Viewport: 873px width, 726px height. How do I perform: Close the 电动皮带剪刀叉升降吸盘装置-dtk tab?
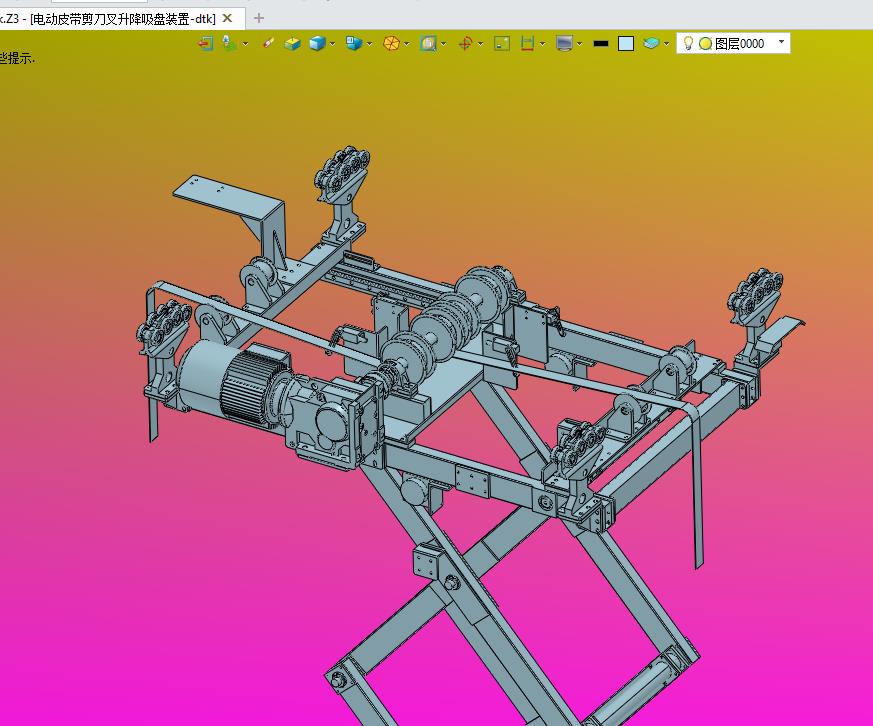tap(227, 18)
